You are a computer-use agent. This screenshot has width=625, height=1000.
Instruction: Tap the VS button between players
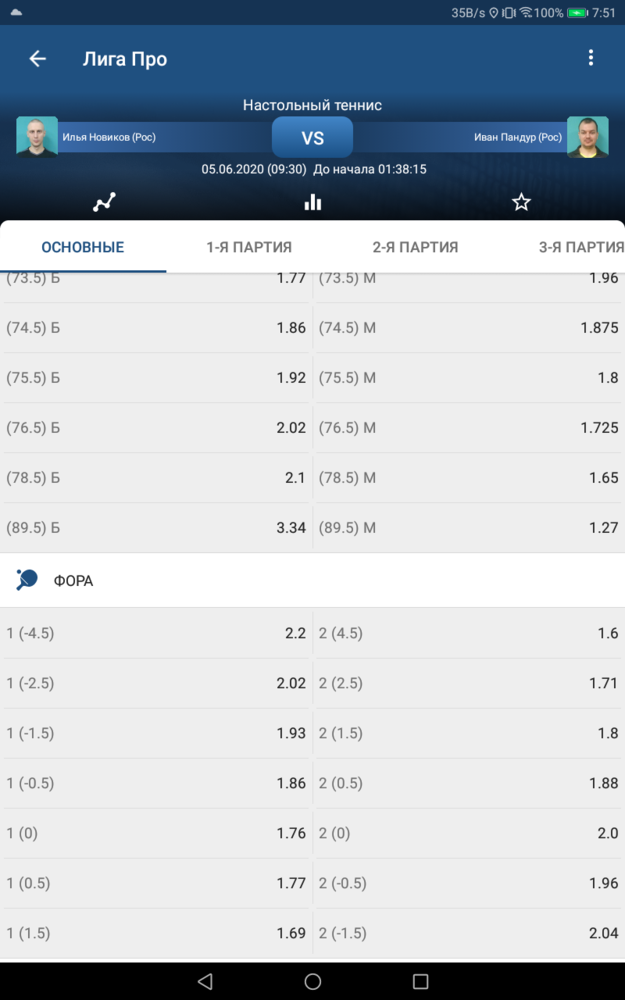(x=312, y=137)
